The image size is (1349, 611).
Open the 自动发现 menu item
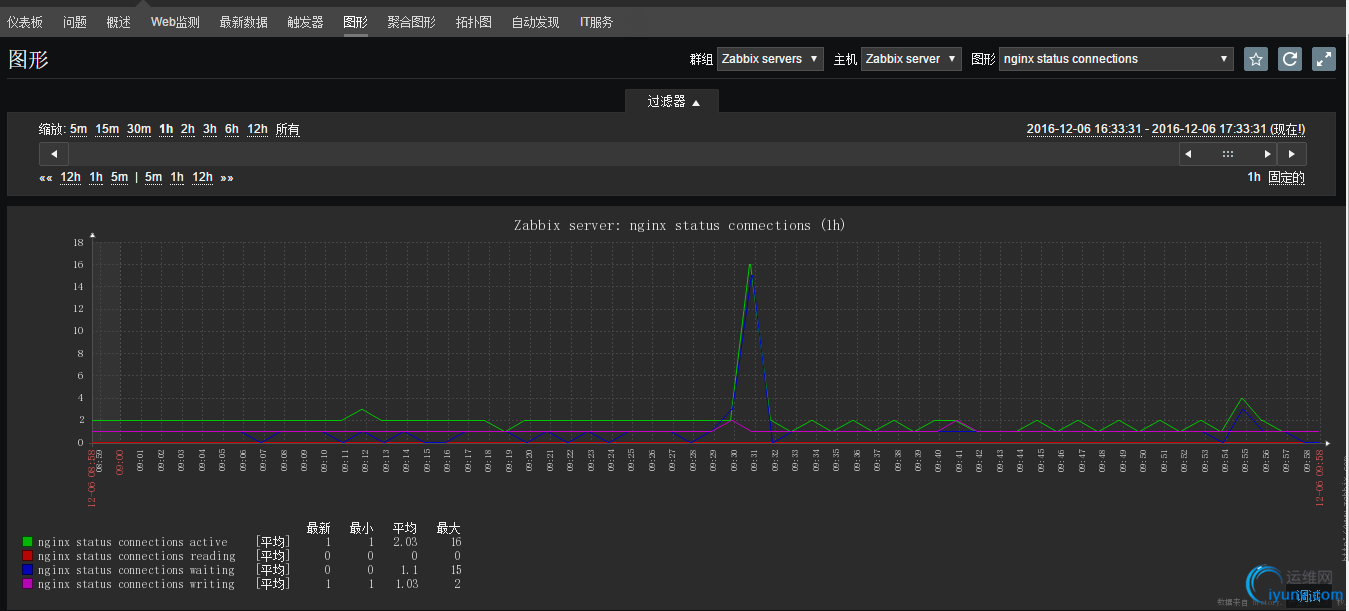(536, 22)
